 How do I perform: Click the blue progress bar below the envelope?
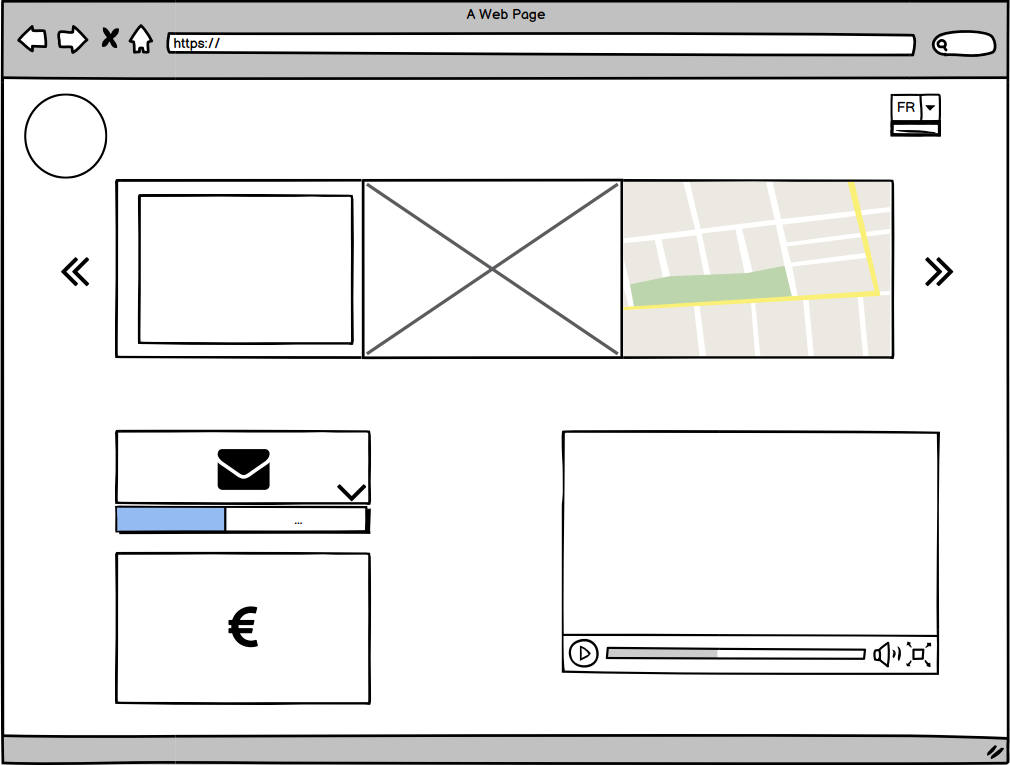[170, 519]
